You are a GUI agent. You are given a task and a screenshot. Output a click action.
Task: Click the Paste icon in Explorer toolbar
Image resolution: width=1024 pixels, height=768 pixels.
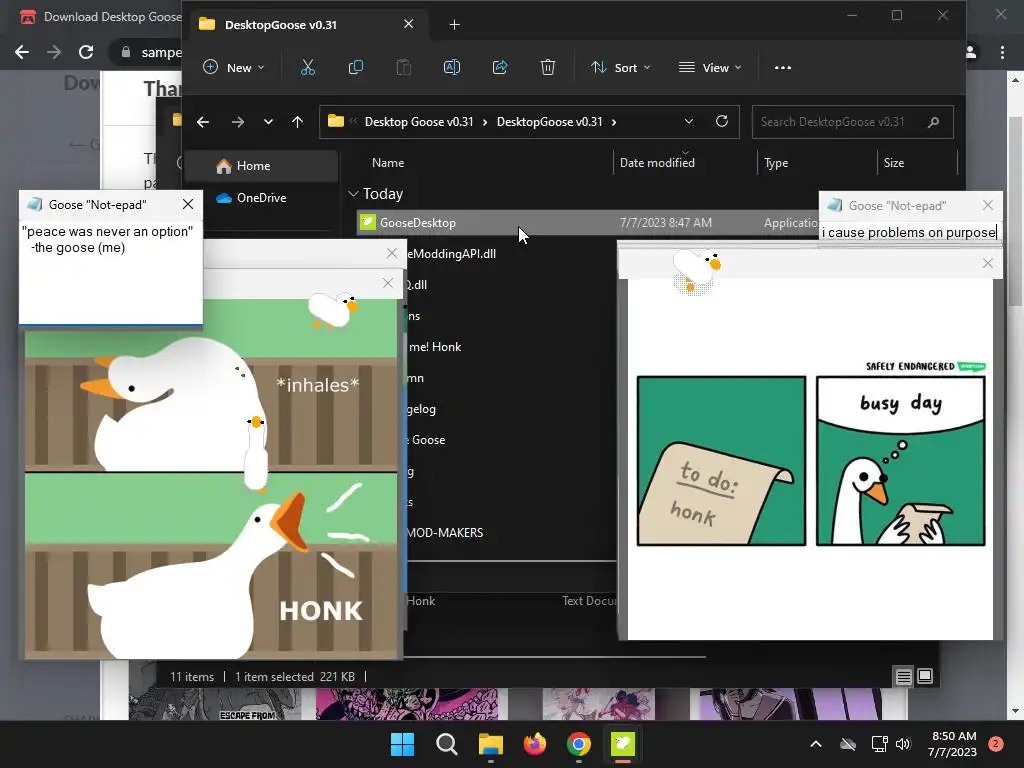[404, 67]
